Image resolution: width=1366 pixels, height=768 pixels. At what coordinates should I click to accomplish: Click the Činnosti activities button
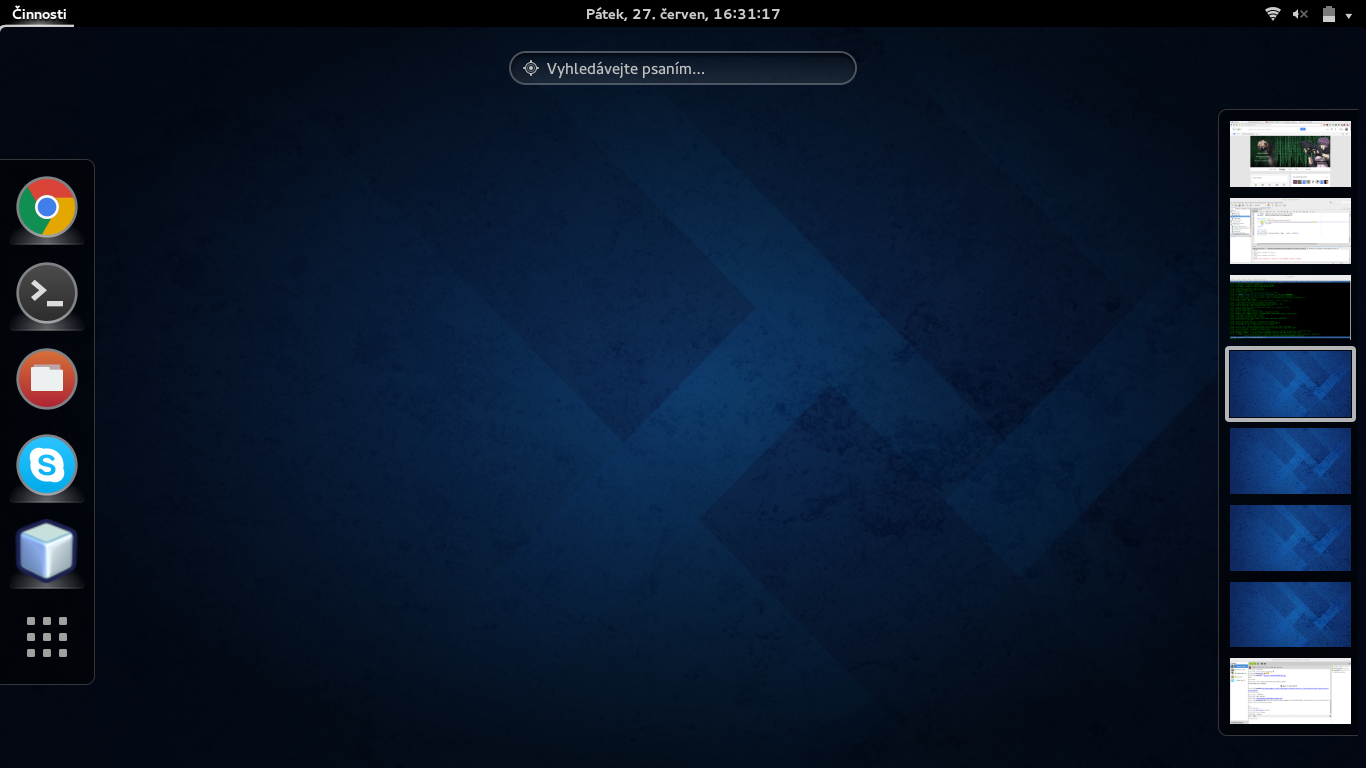39,14
